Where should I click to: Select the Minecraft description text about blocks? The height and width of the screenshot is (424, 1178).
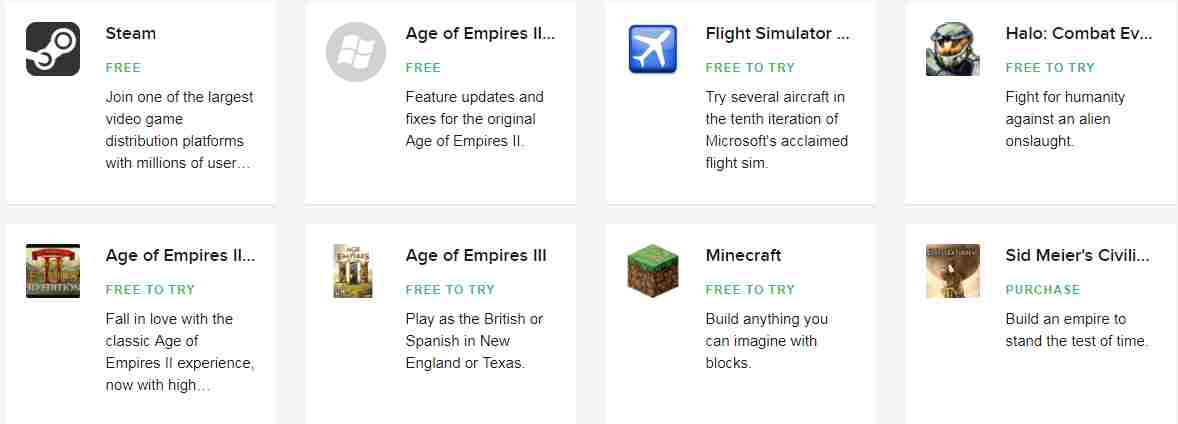[766, 341]
